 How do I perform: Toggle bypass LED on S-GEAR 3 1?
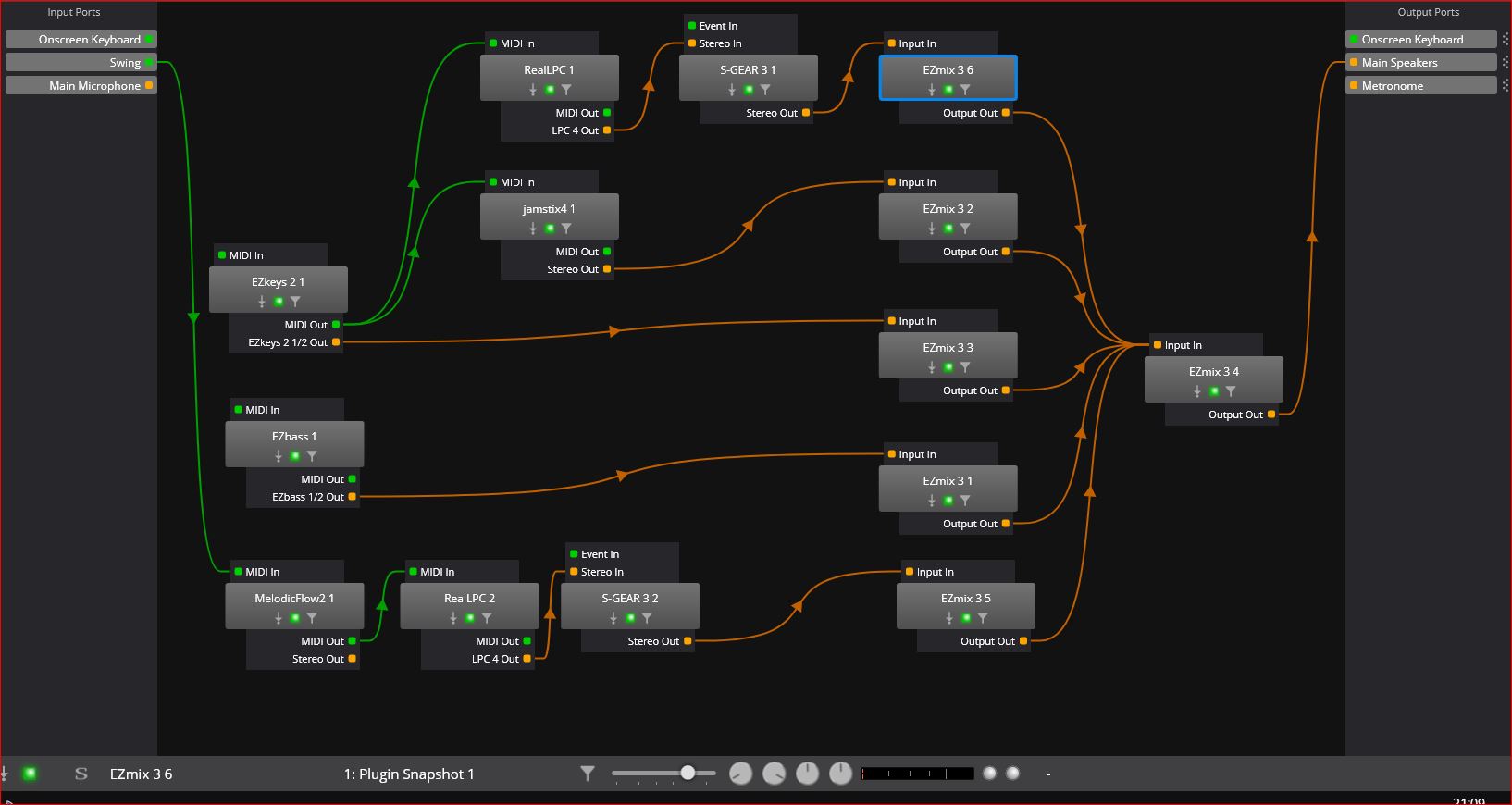pos(749,90)
